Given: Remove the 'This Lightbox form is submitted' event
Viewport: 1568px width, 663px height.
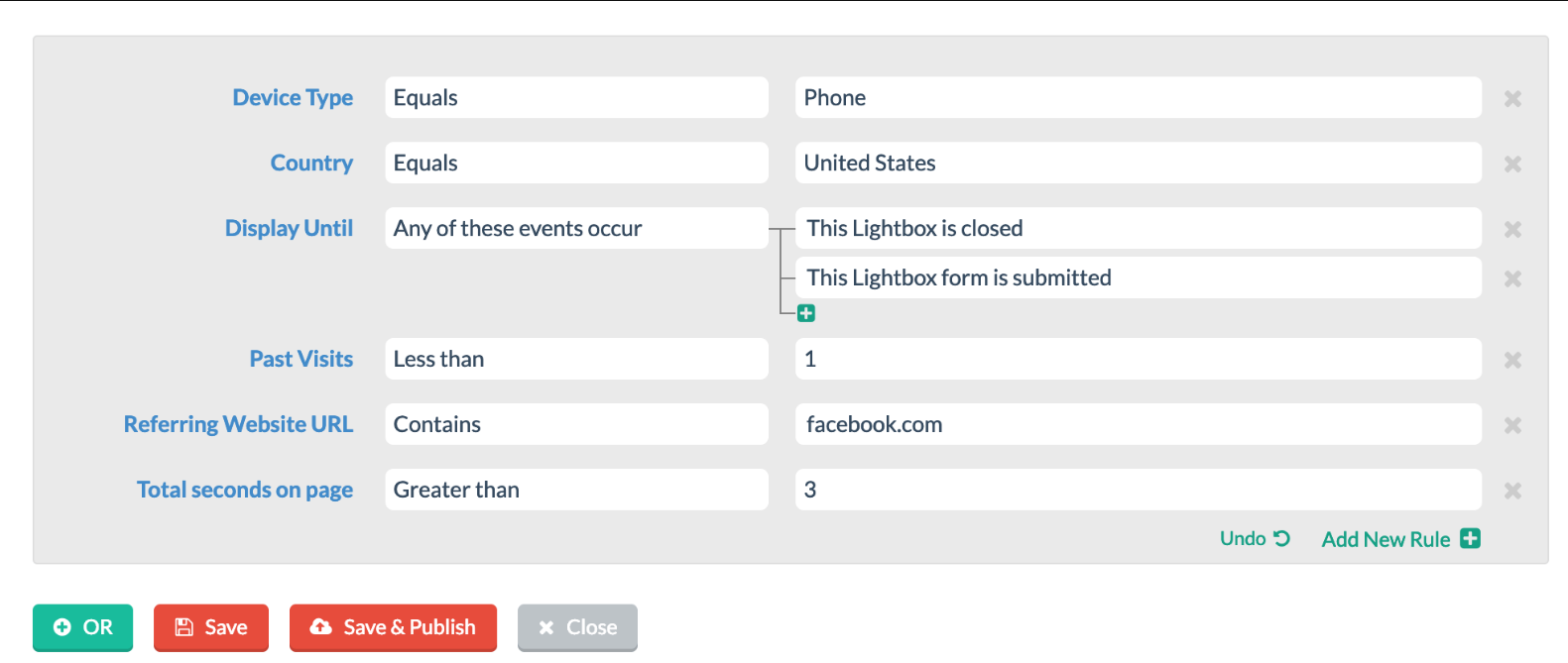Looking at the screenshot, I should [1512, 278].
